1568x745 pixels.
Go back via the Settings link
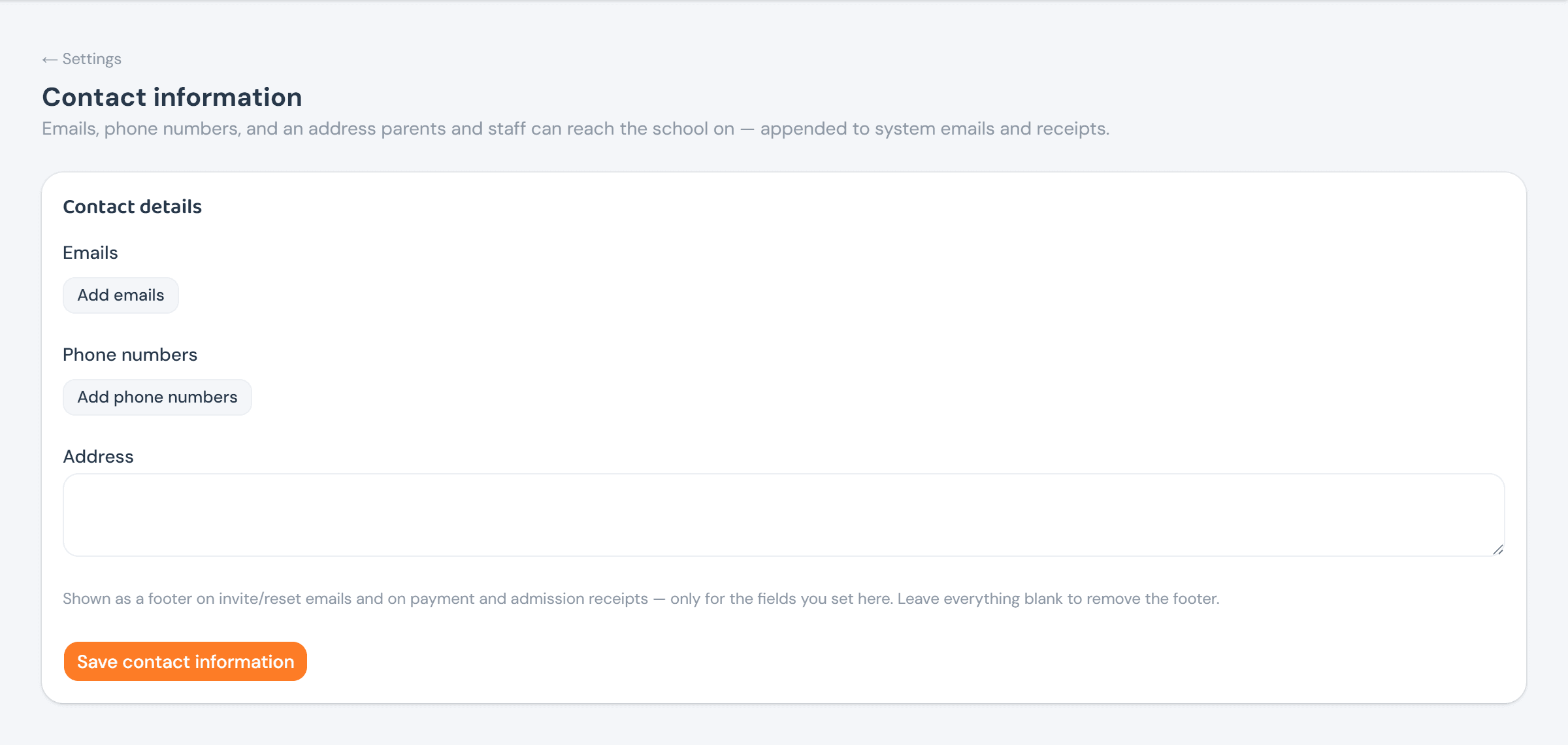tap(82, 59)
